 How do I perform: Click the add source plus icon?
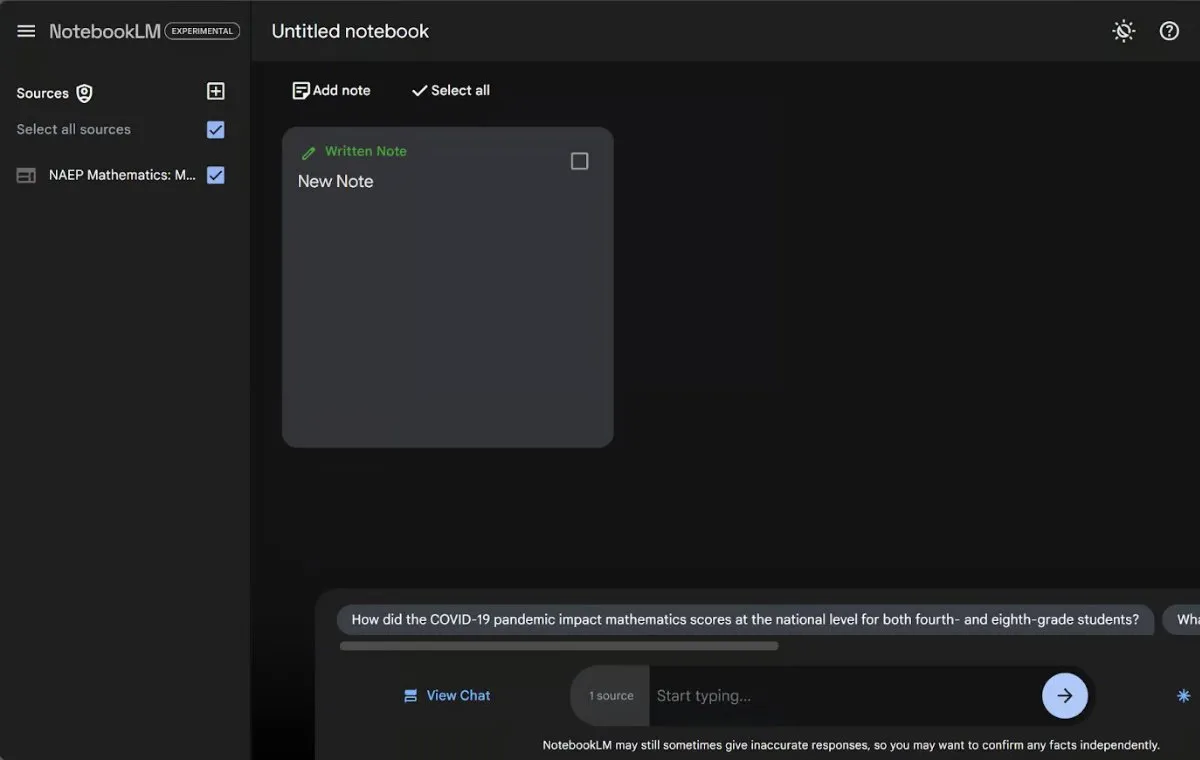pos(215,92)
